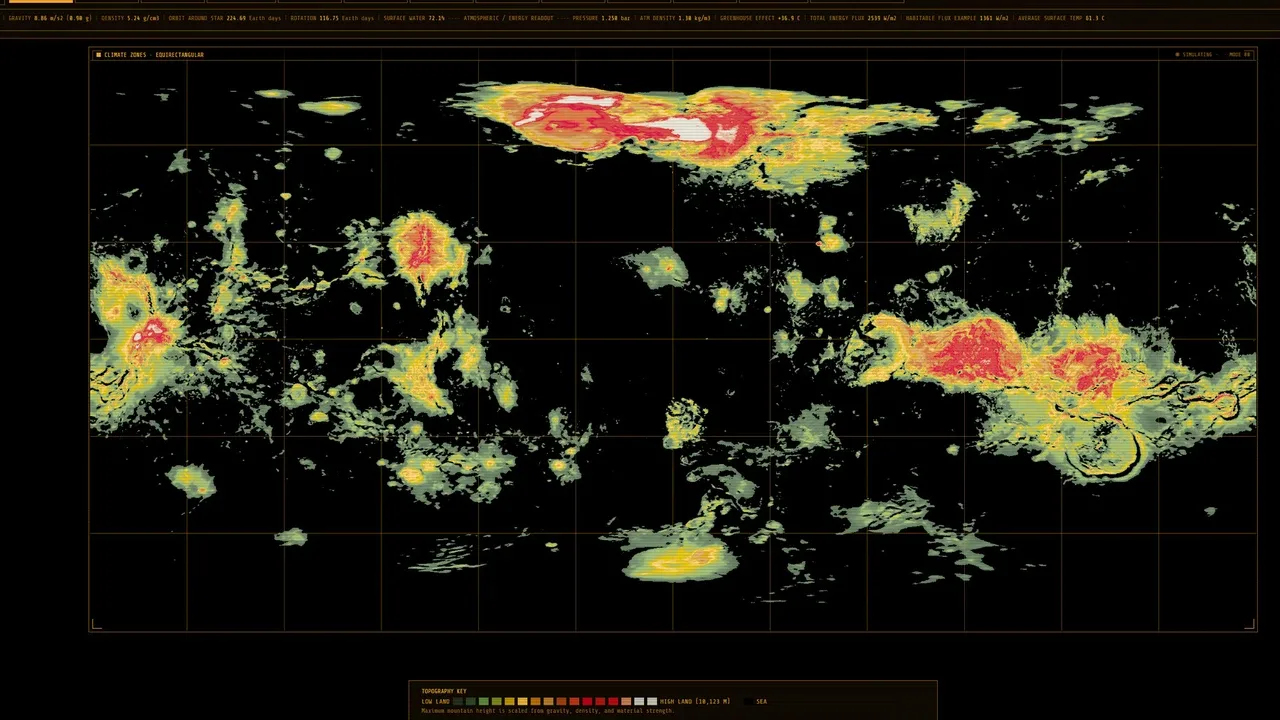Select the Surface Water 72.1% readout
The width and height of the screenshot is (1280, 720).
tap(414, 18)
